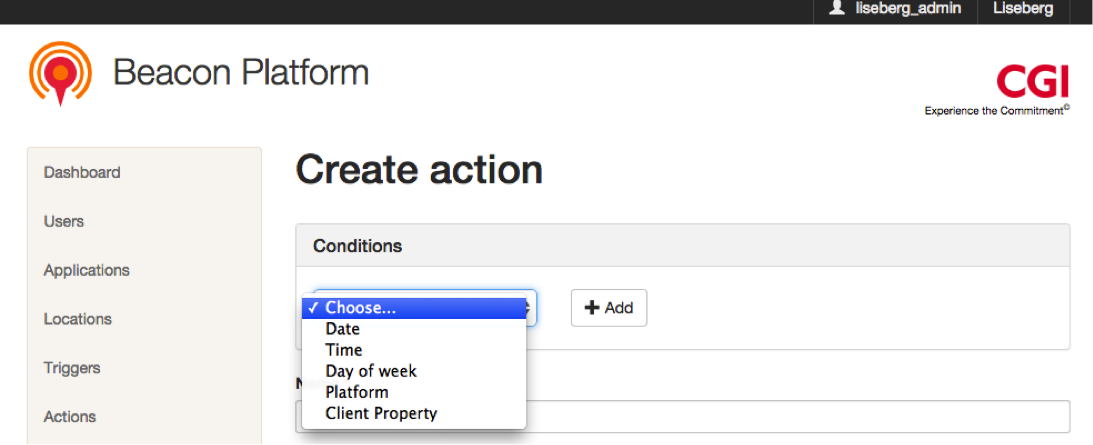The width and height of the screenshot is (1093, 445).
Task: Select the checked Choose... option
Action: [x=414, y=308]
